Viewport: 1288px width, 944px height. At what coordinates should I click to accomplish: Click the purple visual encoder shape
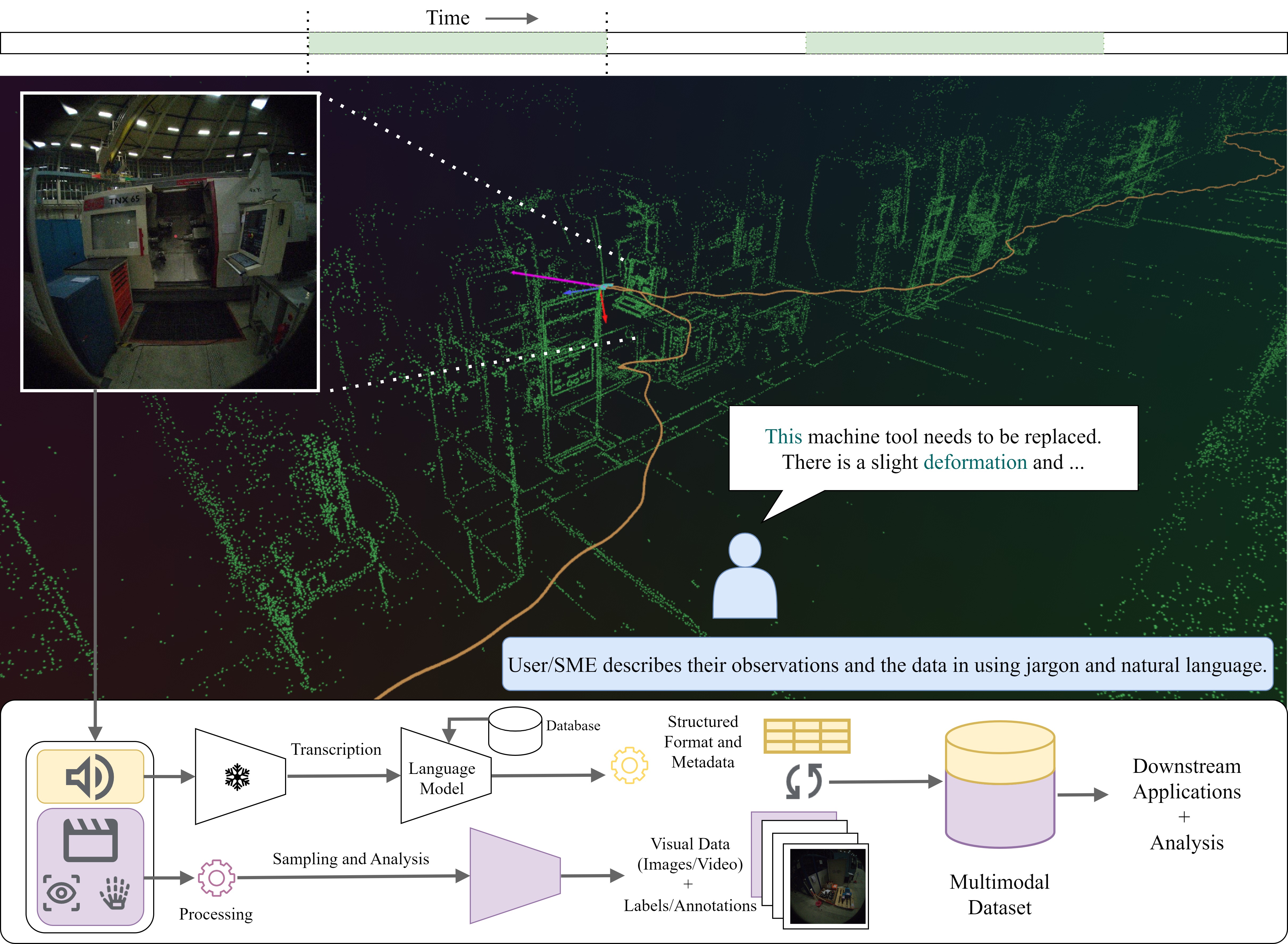pyautogui.click(x=515, y=875)
